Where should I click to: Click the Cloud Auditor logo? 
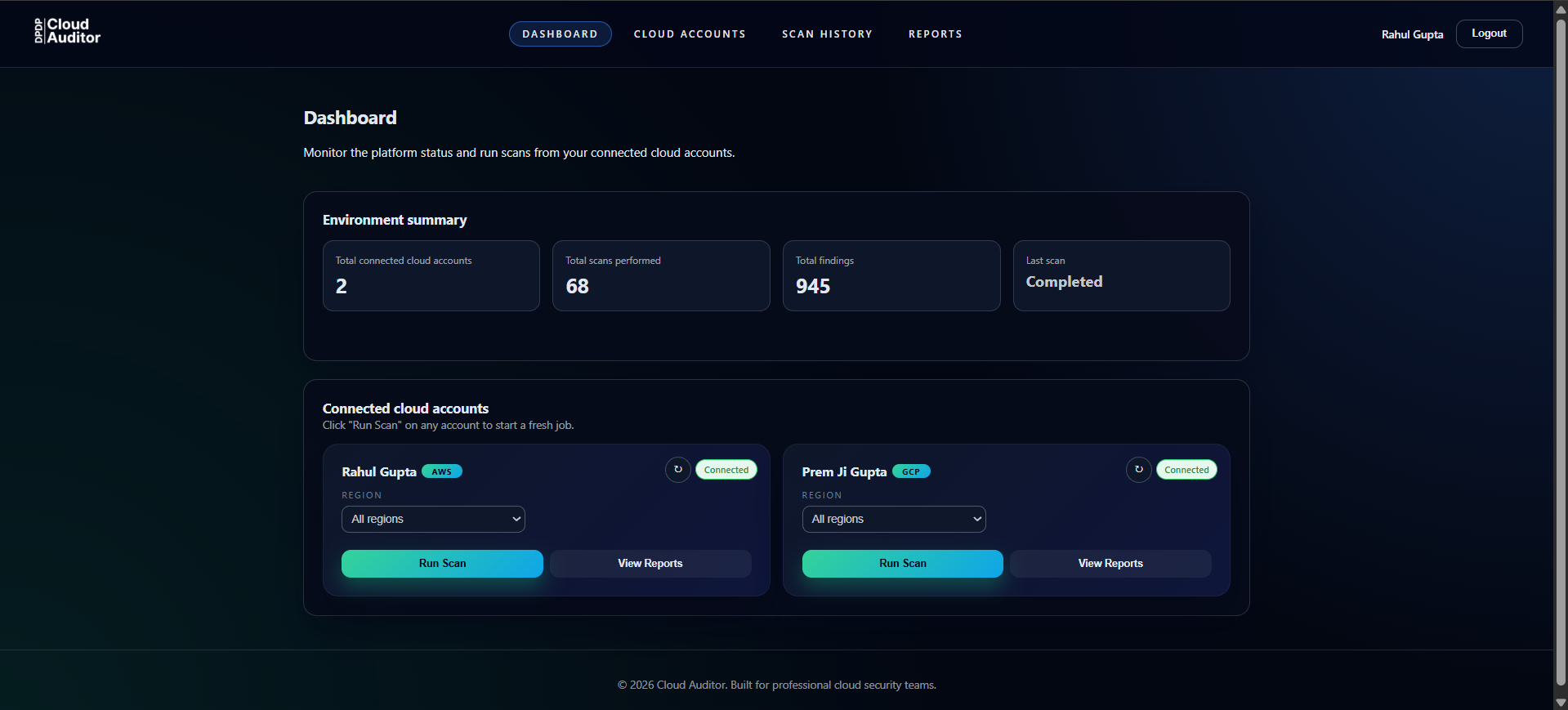pyautogui.click(x=67, y=31)
